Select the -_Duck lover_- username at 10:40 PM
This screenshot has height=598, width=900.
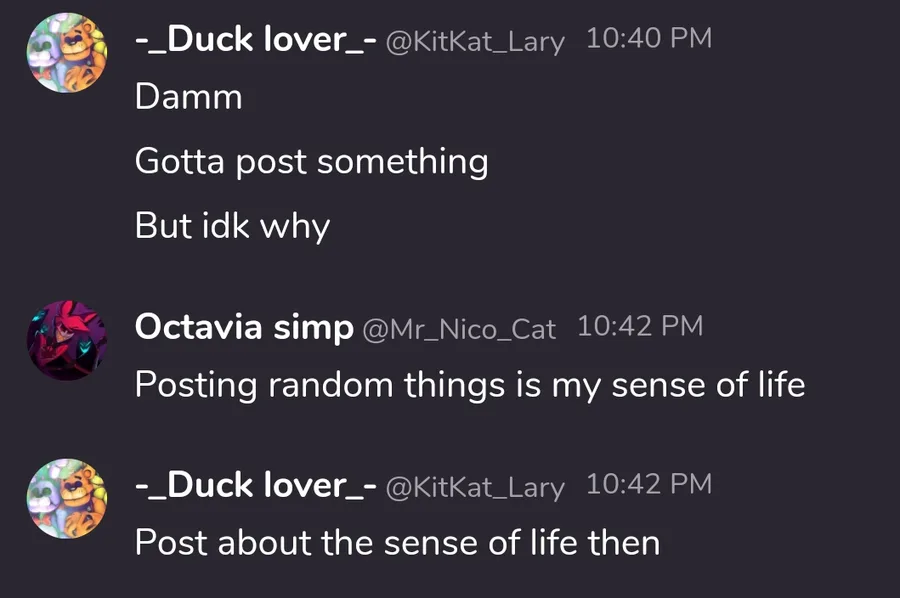click(256, 40)
